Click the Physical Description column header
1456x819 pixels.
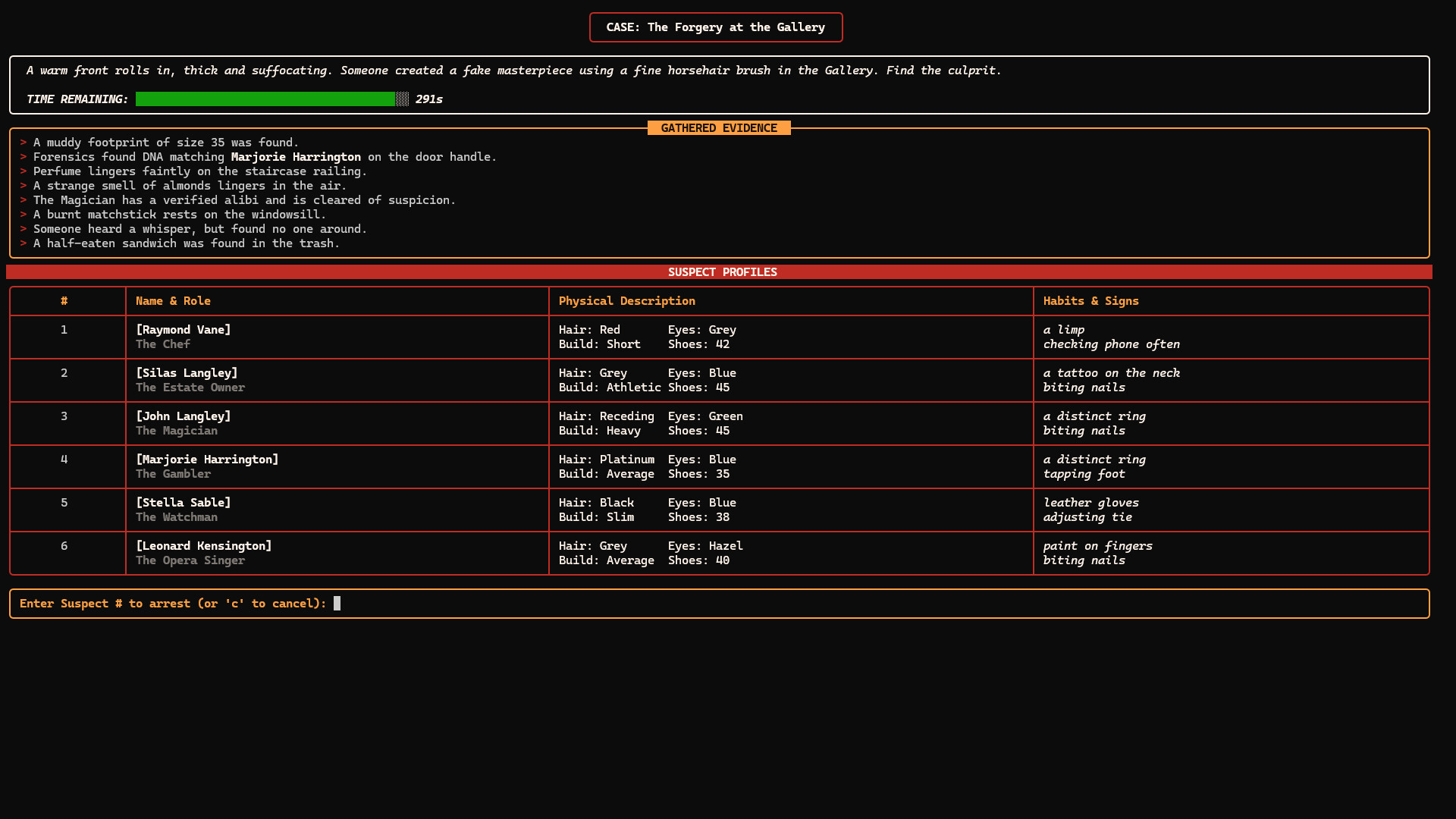point(626,300)
